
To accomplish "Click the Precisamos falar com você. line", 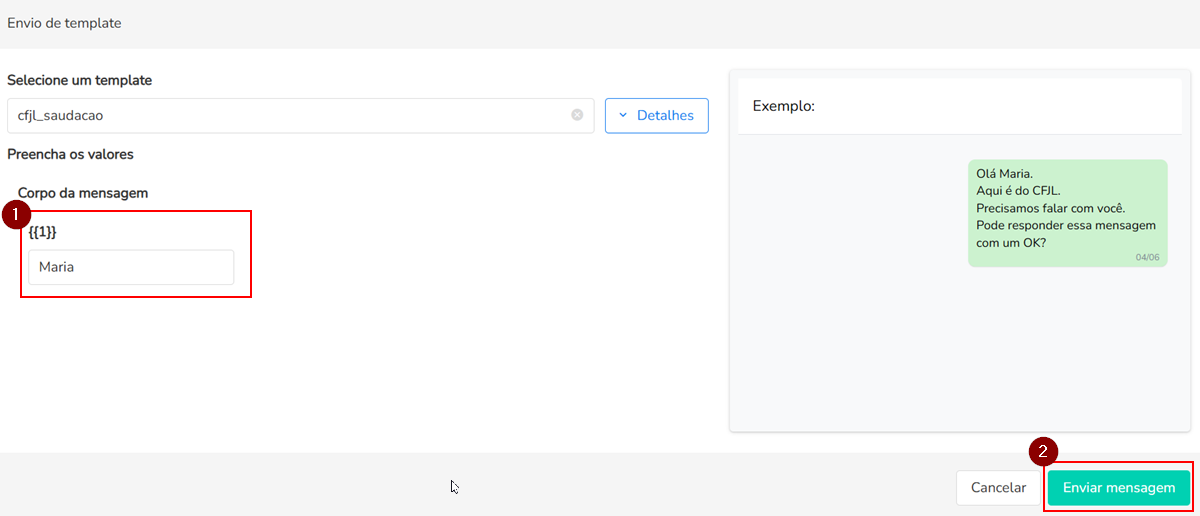I will (x=1051, y=208).
